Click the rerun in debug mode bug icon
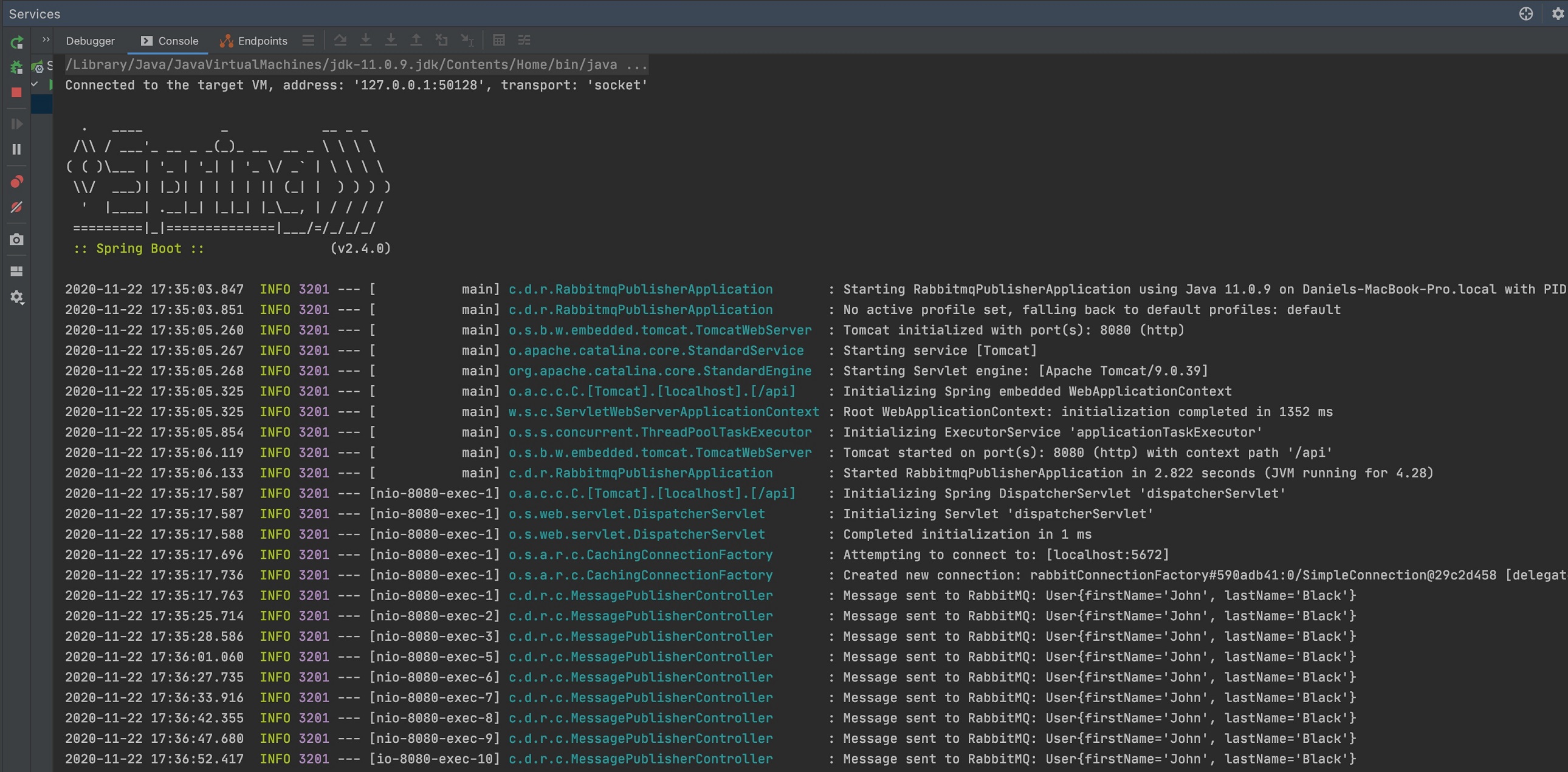The height and width of the screenshot is (772, 1568). (16, 67)
